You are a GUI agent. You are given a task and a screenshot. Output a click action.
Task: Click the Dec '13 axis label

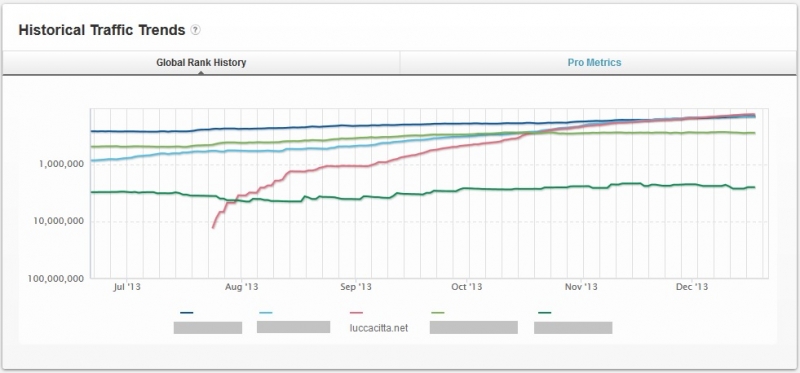click(691, 287)
